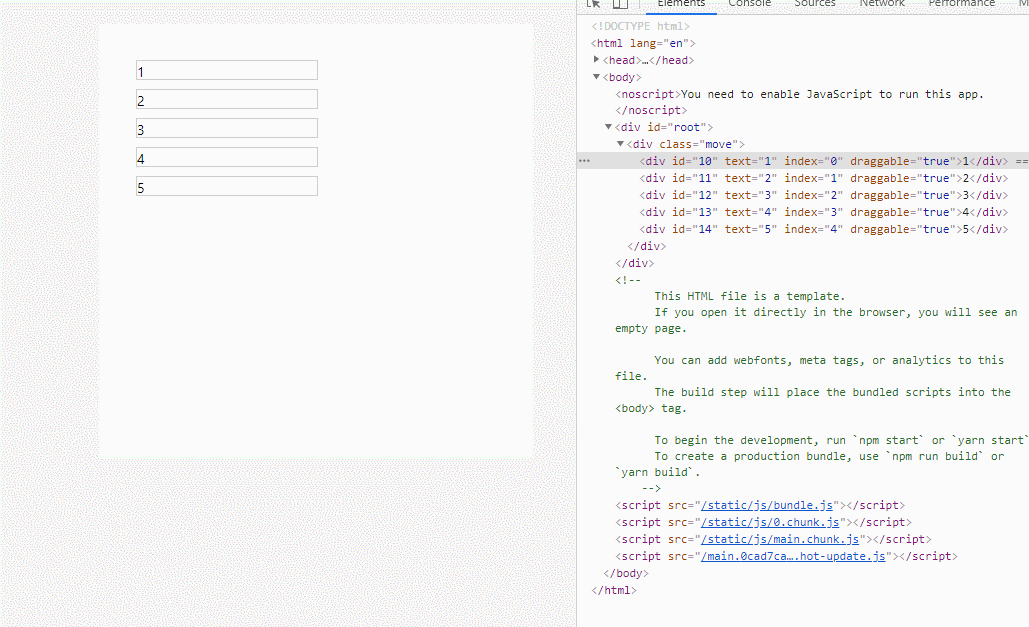Open the /static/js/0.chunk.js link

[x=770, y=522]
